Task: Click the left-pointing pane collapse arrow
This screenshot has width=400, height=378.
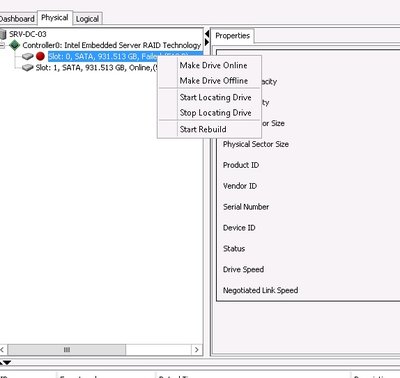Action: 207,34
